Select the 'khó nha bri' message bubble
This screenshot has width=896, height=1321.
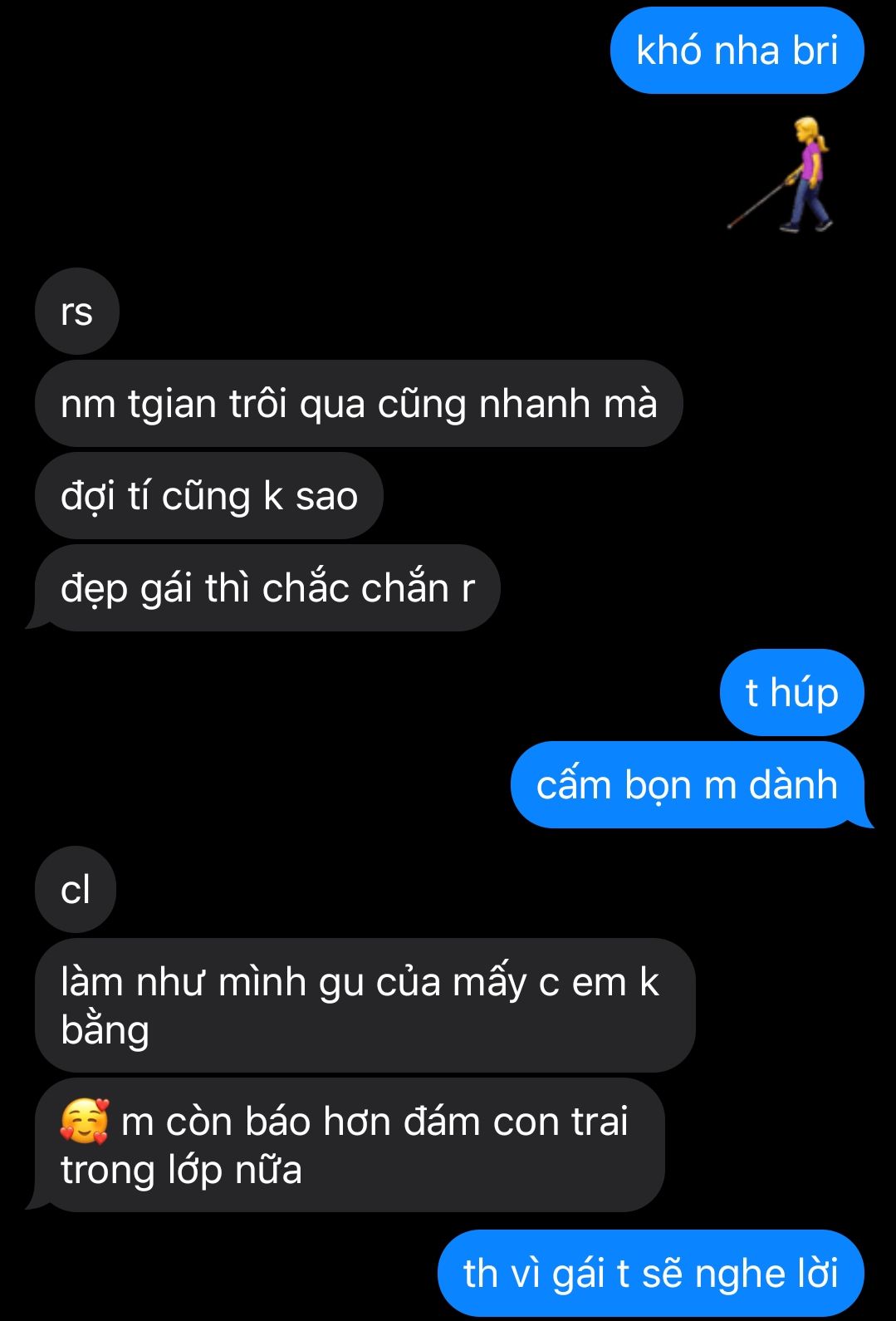coord(737,51)
